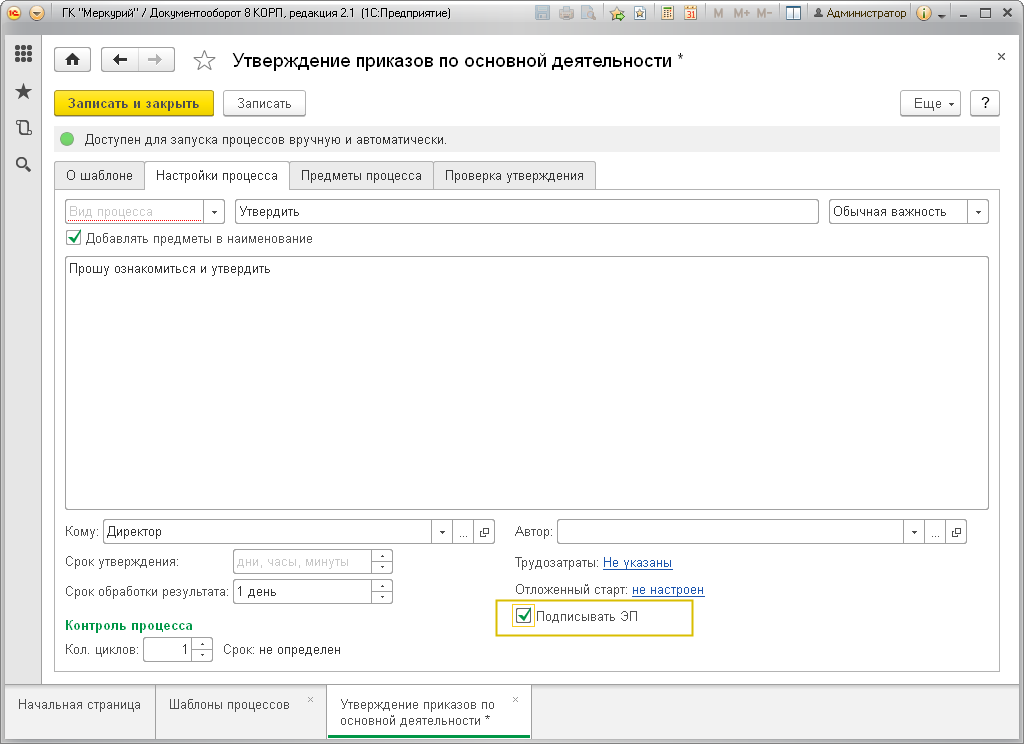Open the calculator from the title bar

coord(667,12)
